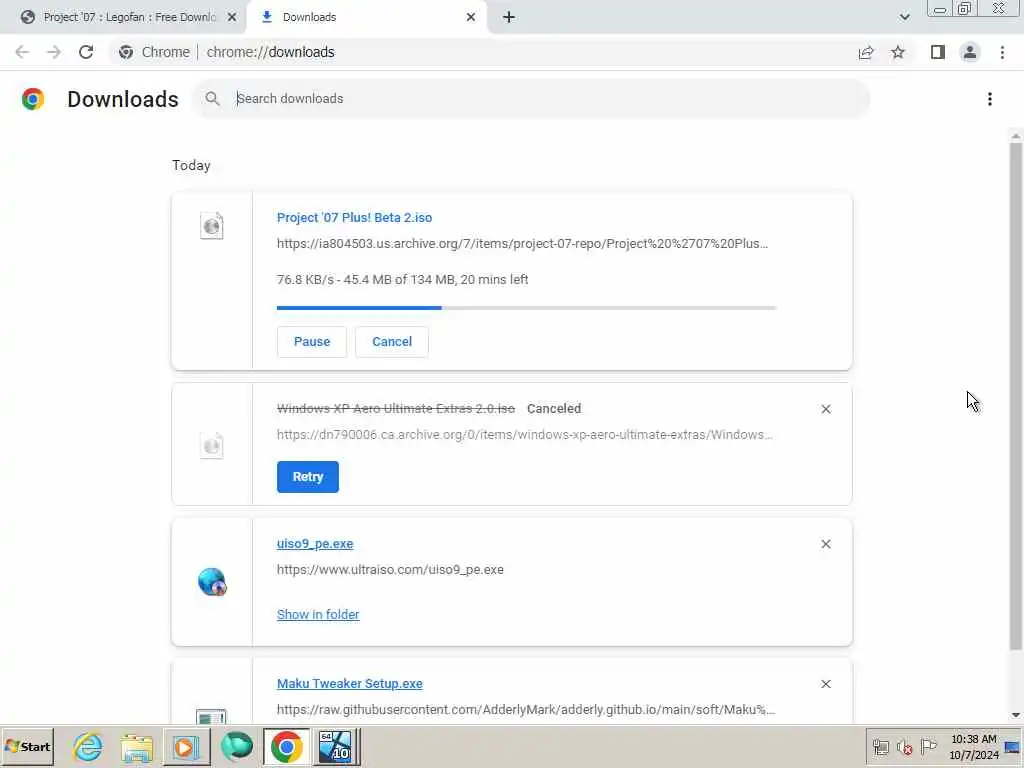
Task: Close the Project '07 Legofan tab
Action: [x=232, y=18]
